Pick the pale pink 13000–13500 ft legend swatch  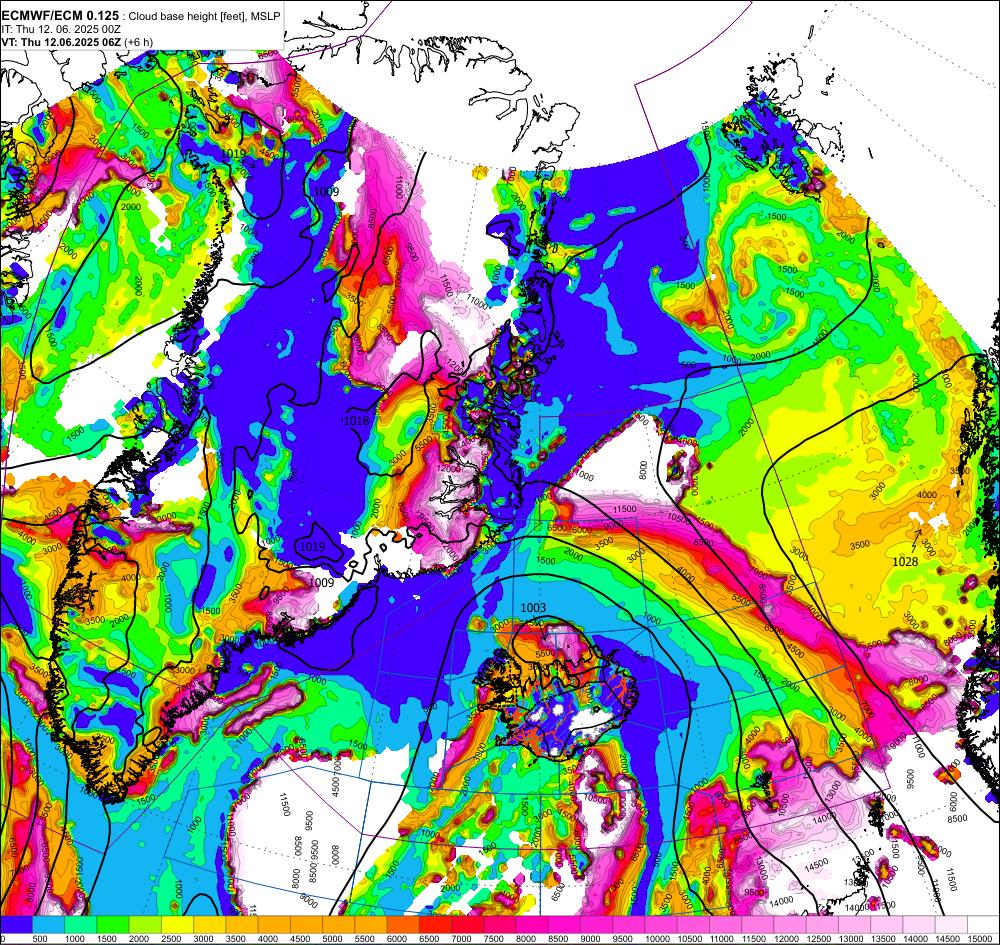pyautogui.click(x=855, y=924)
